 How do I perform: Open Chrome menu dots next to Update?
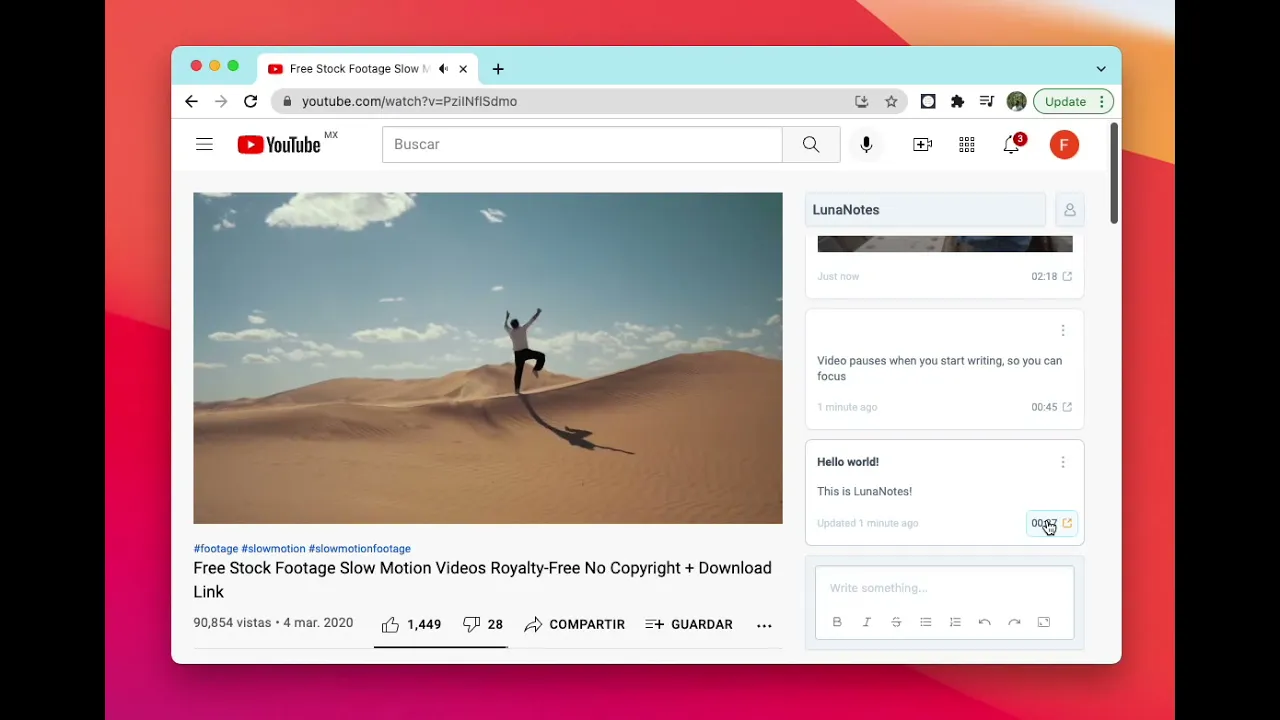[1102, 101]
